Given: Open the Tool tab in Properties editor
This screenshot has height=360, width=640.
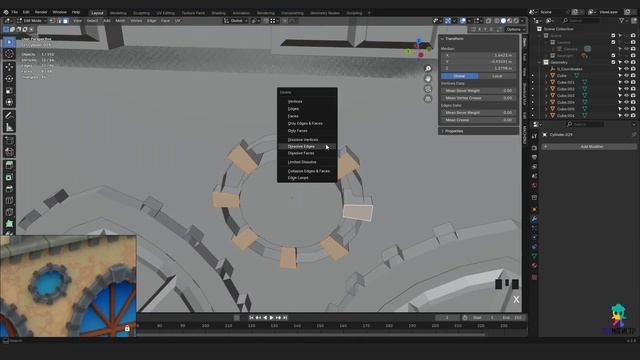Looking at the screenshot, I should 534,136.
